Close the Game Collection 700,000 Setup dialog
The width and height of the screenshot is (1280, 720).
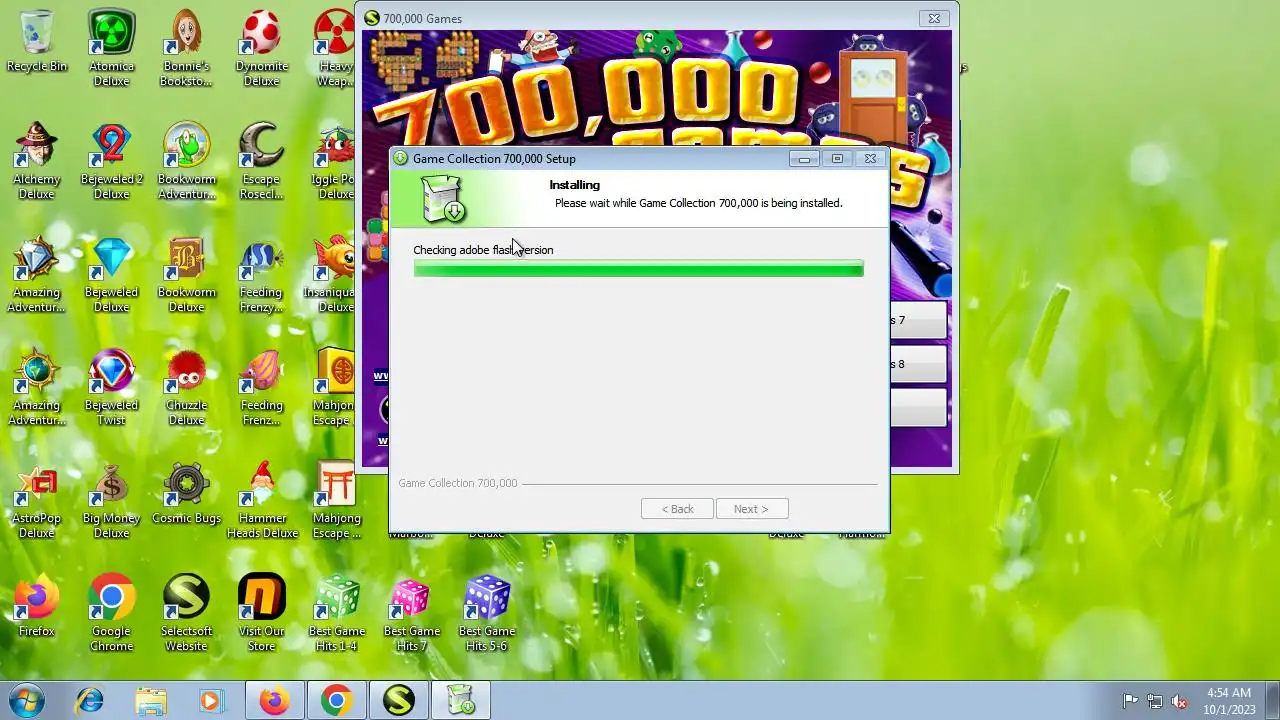point(870,158)
